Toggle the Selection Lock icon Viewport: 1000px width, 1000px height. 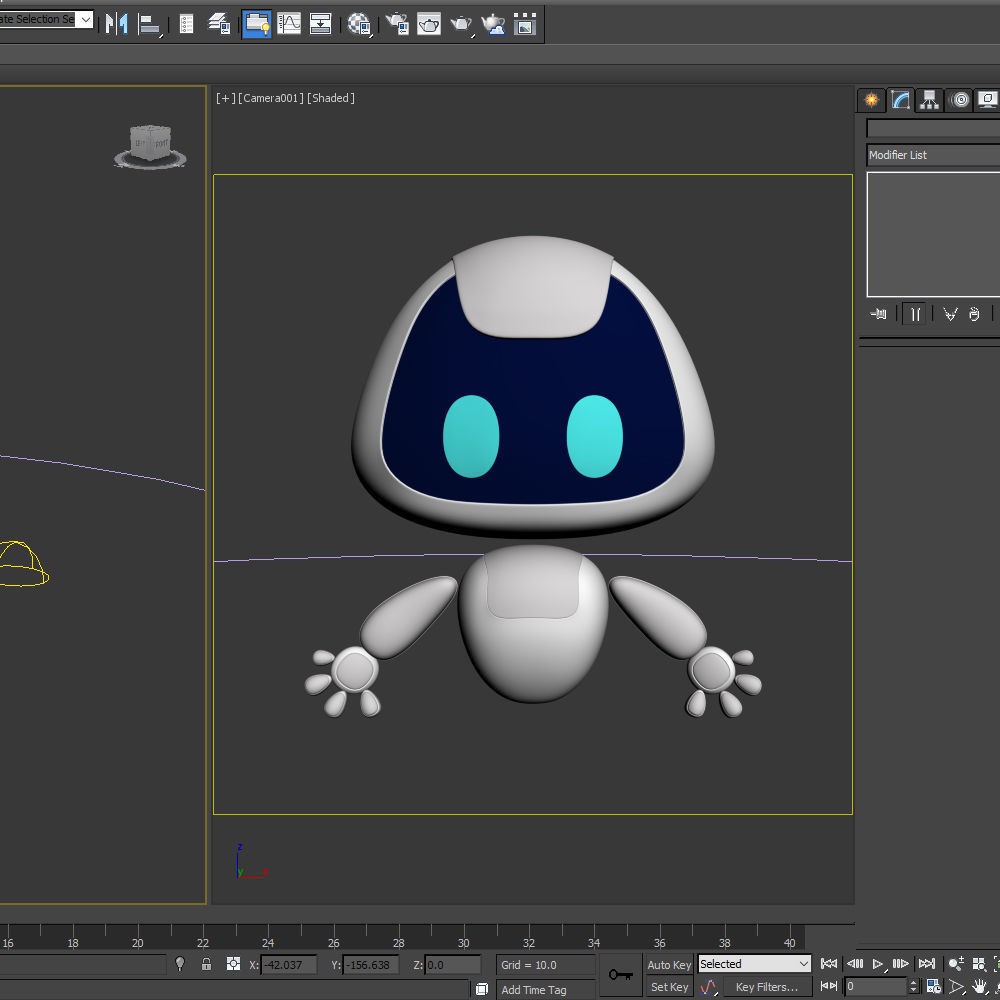pos(206,964)
